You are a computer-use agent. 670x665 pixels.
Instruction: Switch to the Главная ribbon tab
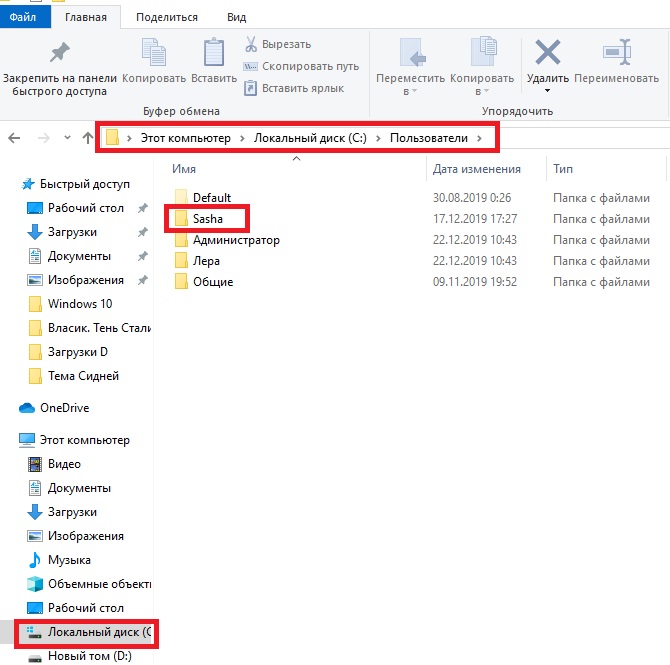[86, 17]
